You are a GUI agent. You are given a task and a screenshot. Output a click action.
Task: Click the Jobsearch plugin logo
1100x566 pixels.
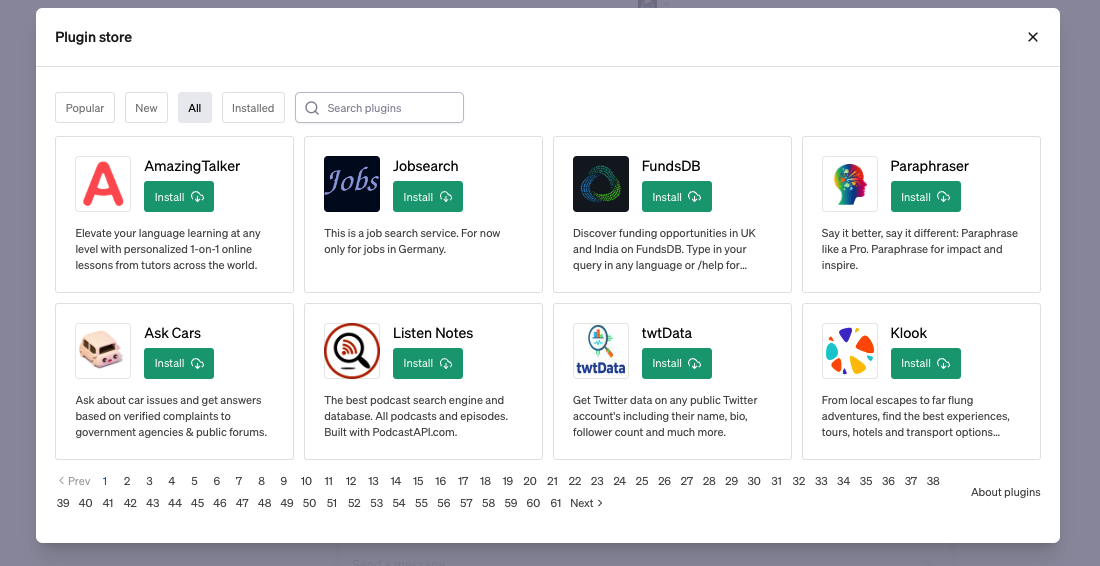pyautogui.click(x=352, y=184)
